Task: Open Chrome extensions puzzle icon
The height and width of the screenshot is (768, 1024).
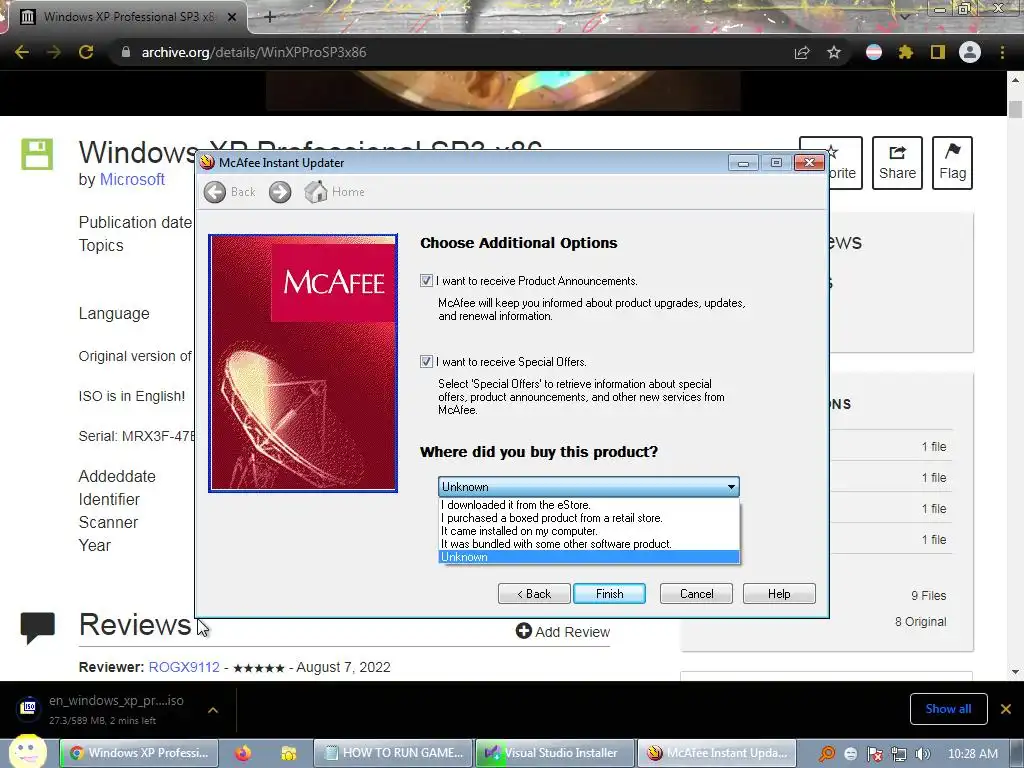Action: [x=906, y=52]
